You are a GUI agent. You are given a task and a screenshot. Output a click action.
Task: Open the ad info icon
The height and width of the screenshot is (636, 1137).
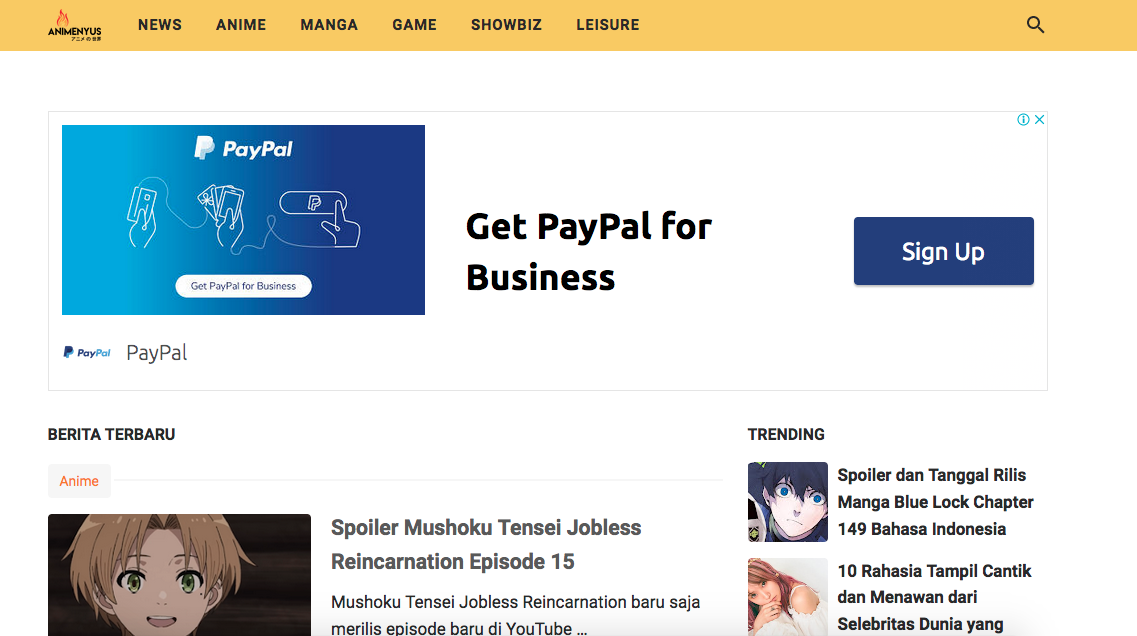[1023, 120]
